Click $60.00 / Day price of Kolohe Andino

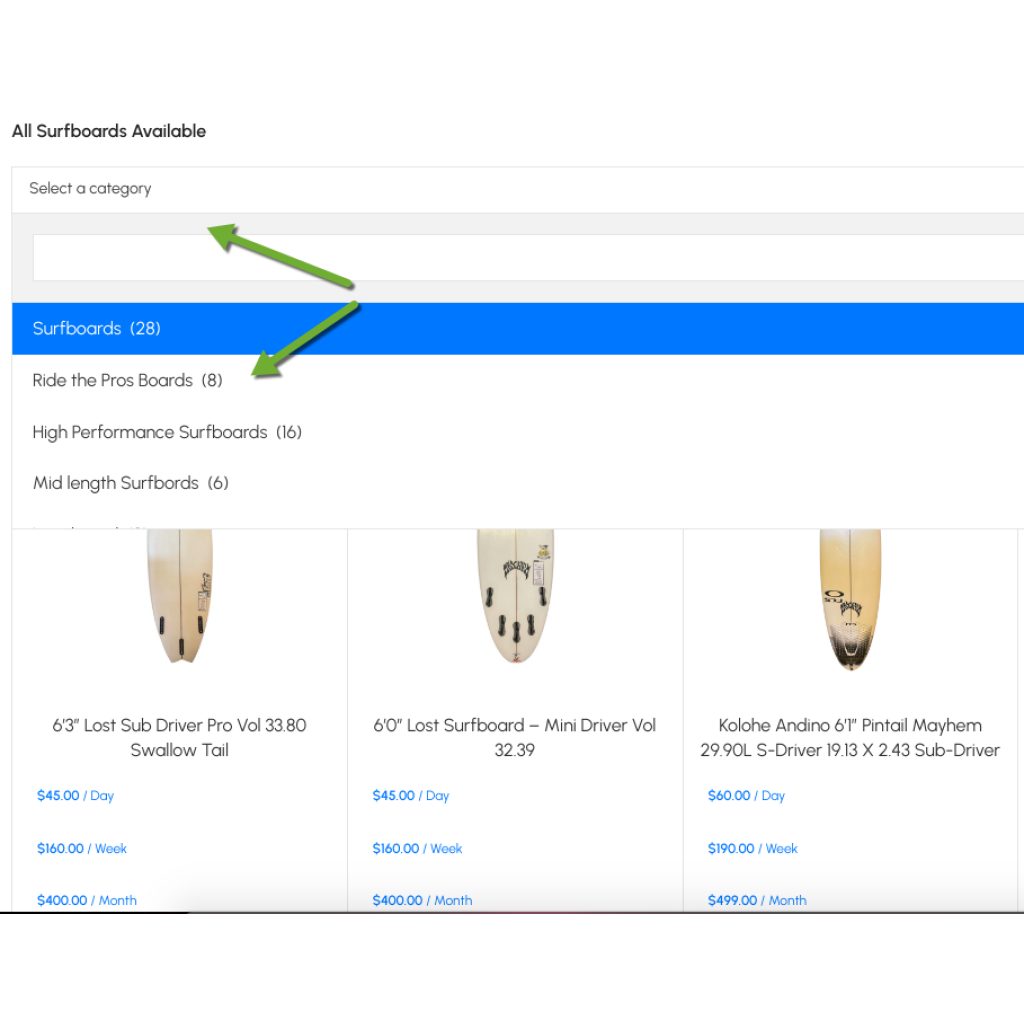pyautogui.click(x=746, y=795)
